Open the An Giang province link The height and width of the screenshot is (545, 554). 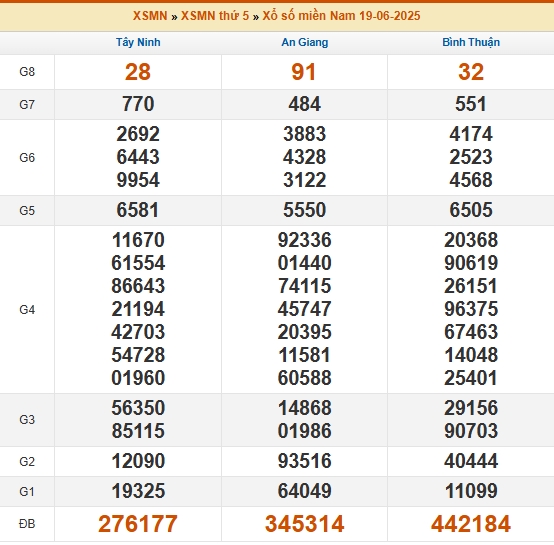coord(305,42)
